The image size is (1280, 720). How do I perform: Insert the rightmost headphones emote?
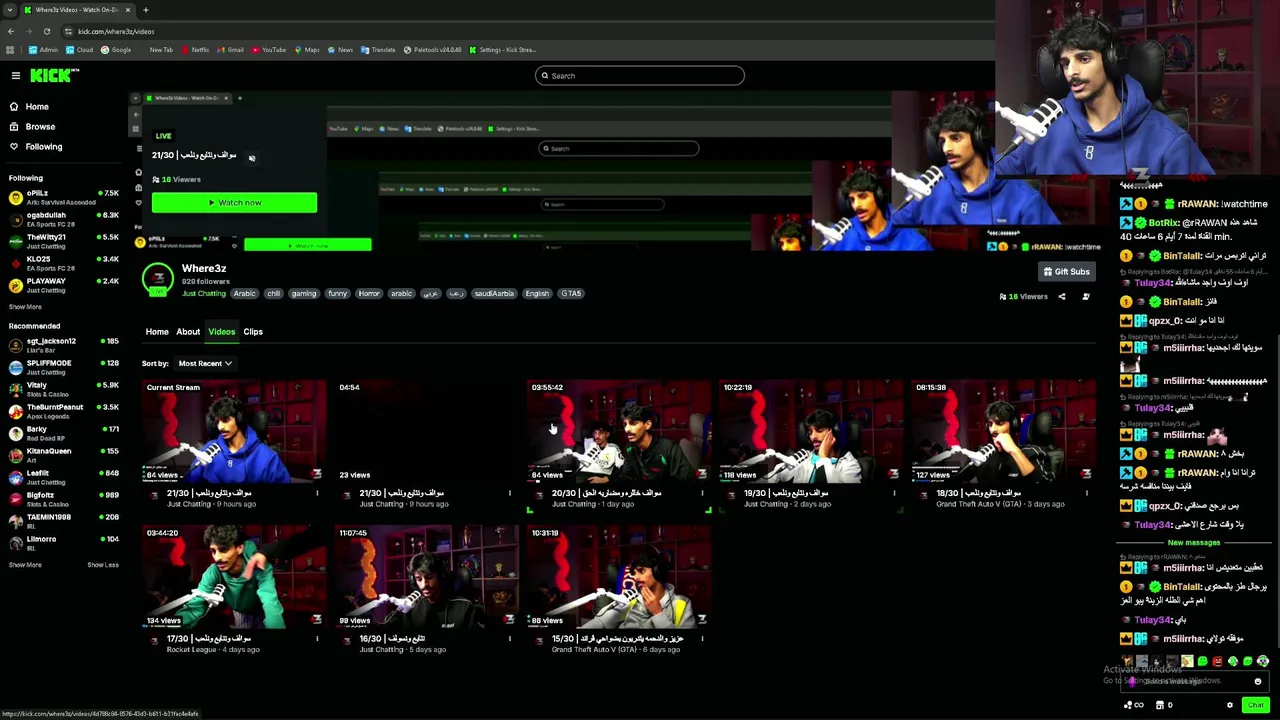click(1263, 661)
